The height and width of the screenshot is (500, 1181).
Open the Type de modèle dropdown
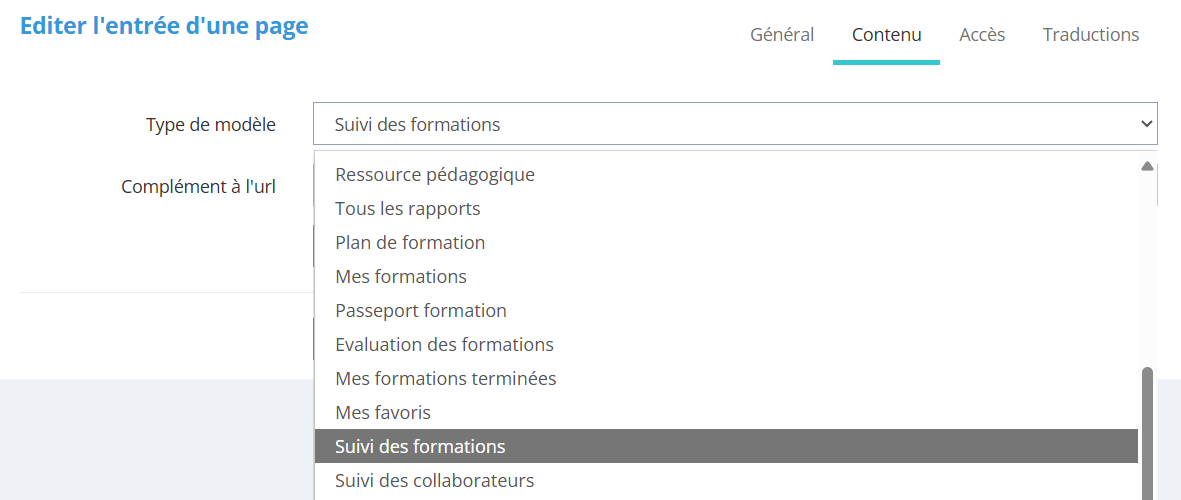point(734,125)
